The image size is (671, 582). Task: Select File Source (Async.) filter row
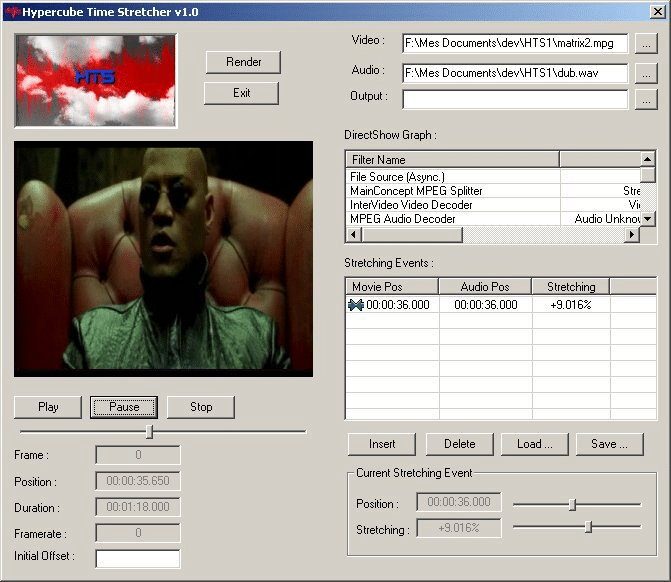493,177
